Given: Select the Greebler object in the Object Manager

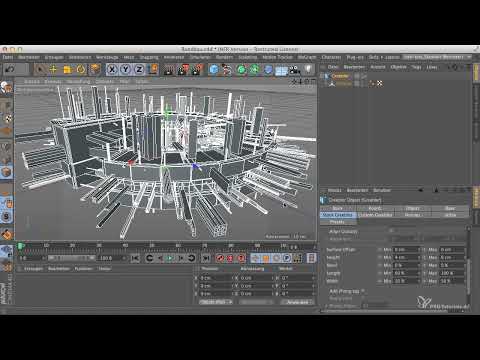Looking at the screenshot, I should click(340, 76).
